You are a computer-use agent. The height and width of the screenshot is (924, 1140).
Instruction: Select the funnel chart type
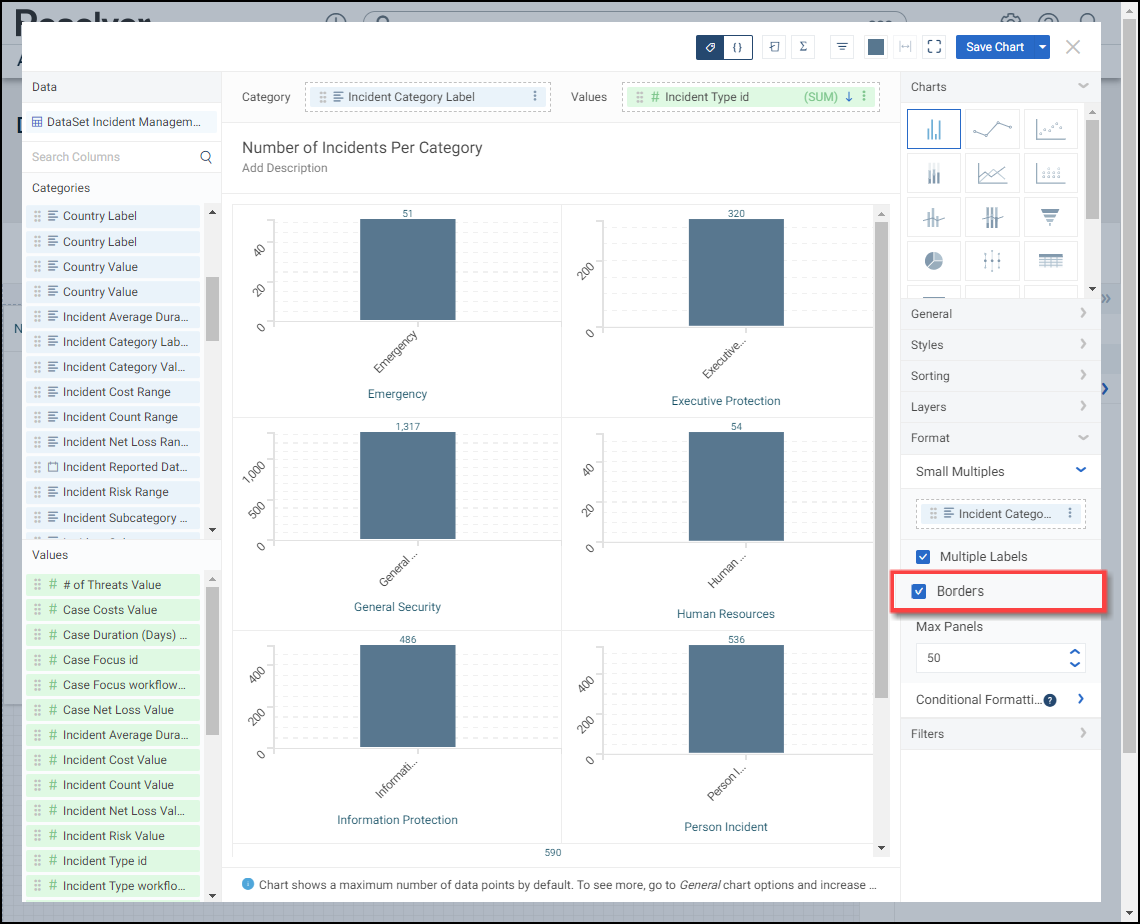tap(1050, 216)
